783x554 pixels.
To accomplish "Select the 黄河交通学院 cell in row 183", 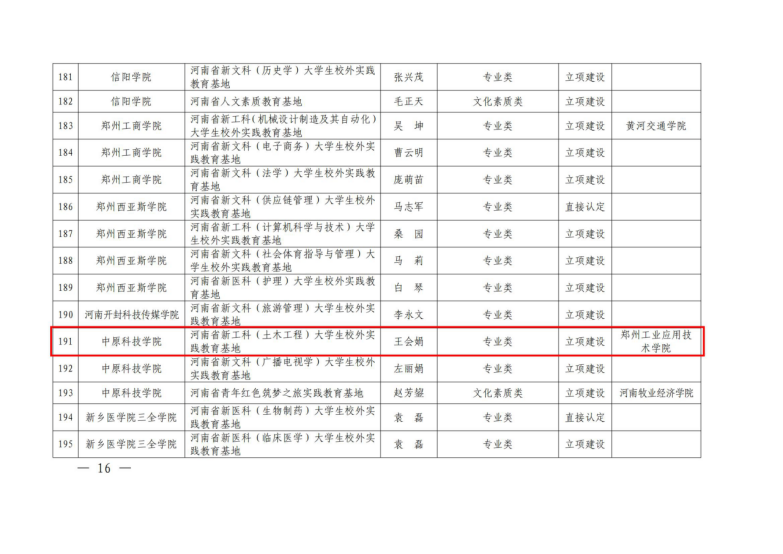I will coord(656,127).
